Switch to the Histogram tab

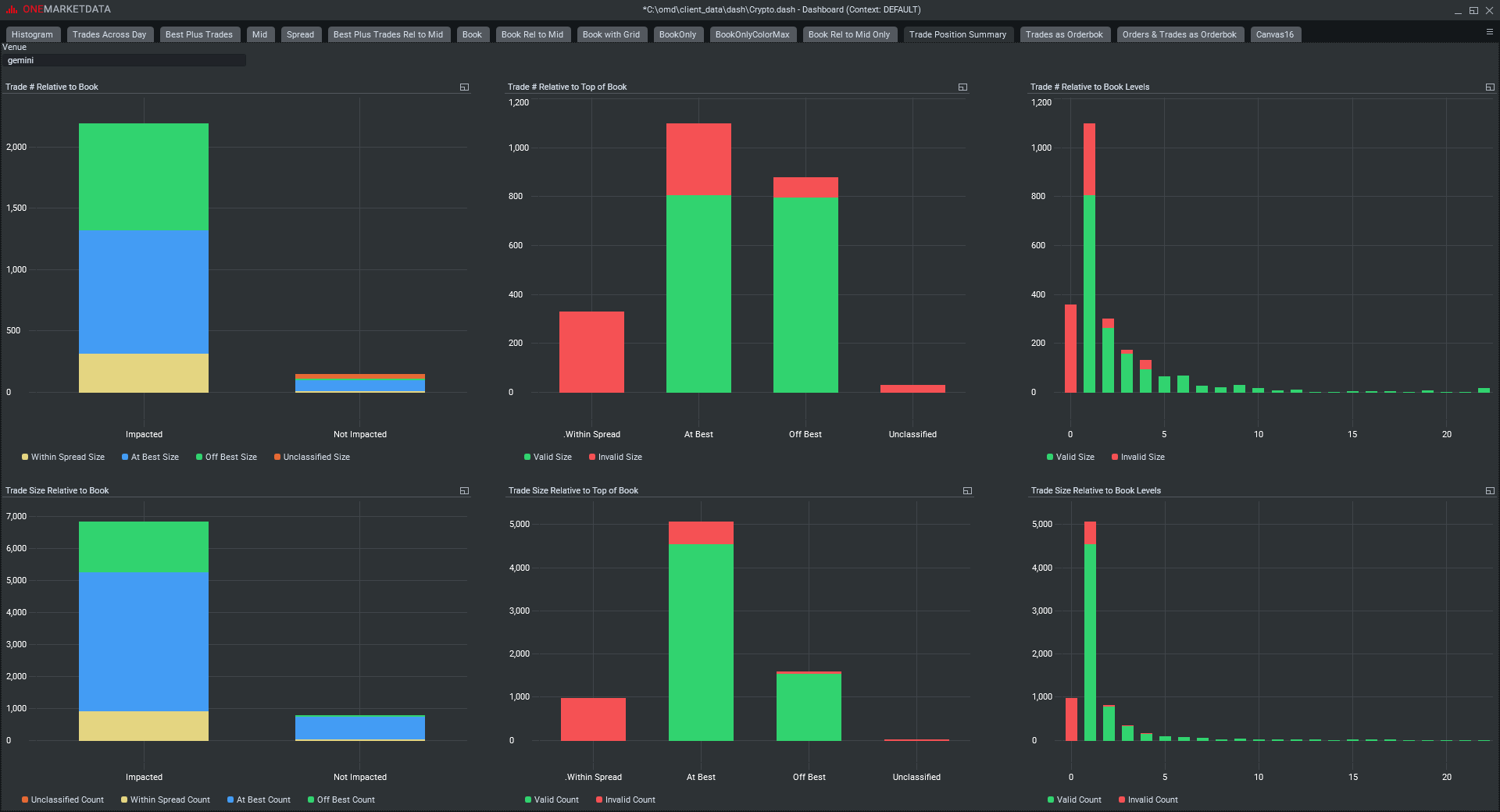tap(32, 34)
